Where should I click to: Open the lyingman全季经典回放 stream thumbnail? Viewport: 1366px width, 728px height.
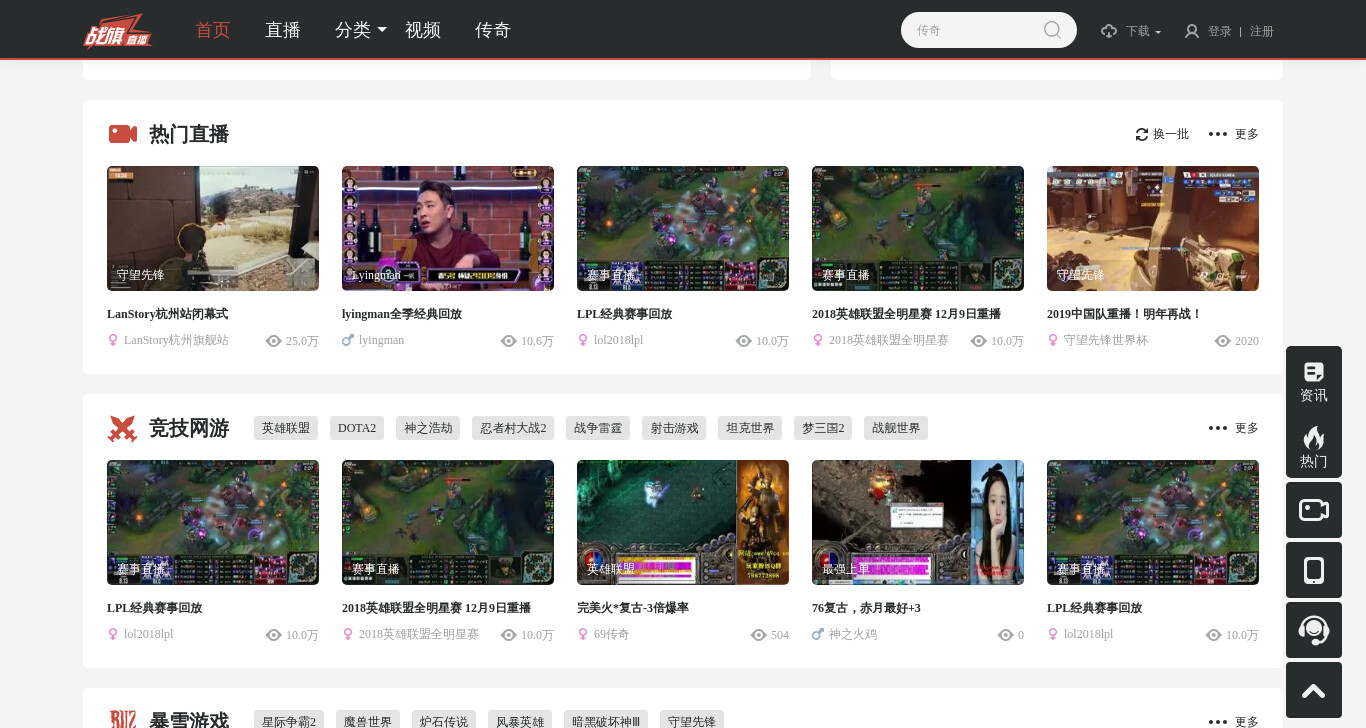pyautogui.click(x=448, y=228)
